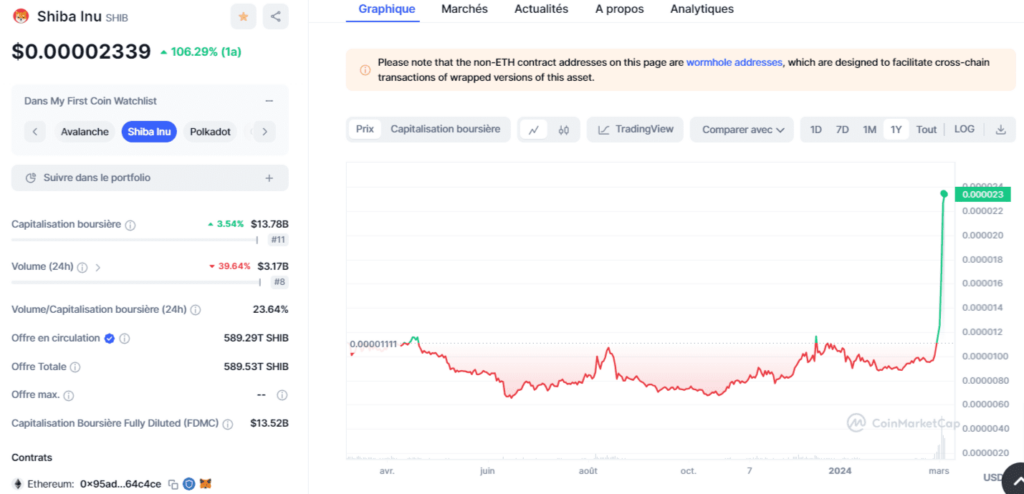Click the MetaMask fox icon
The width and height of the screenshot is (1024, 494).
(206, 484)
